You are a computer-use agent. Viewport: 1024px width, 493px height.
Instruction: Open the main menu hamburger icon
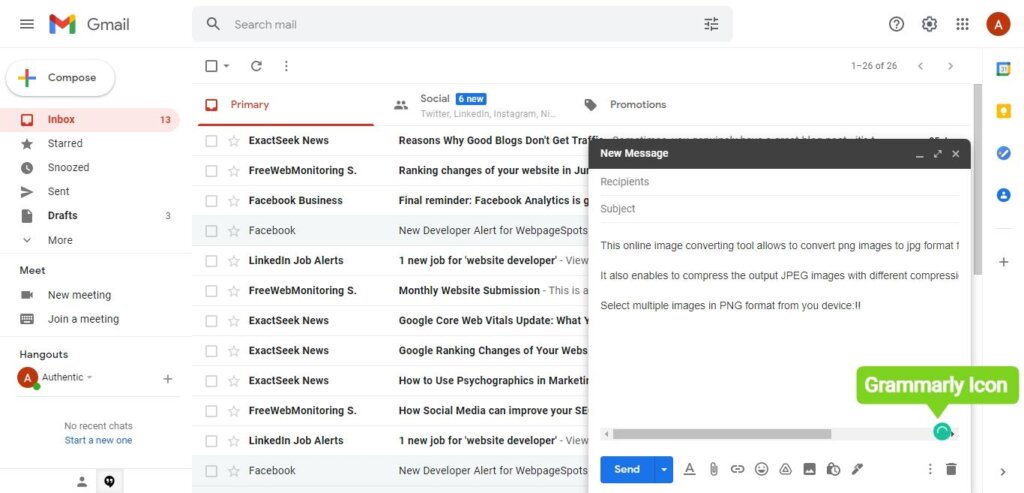pyautogui.click(x=27, y=24)
